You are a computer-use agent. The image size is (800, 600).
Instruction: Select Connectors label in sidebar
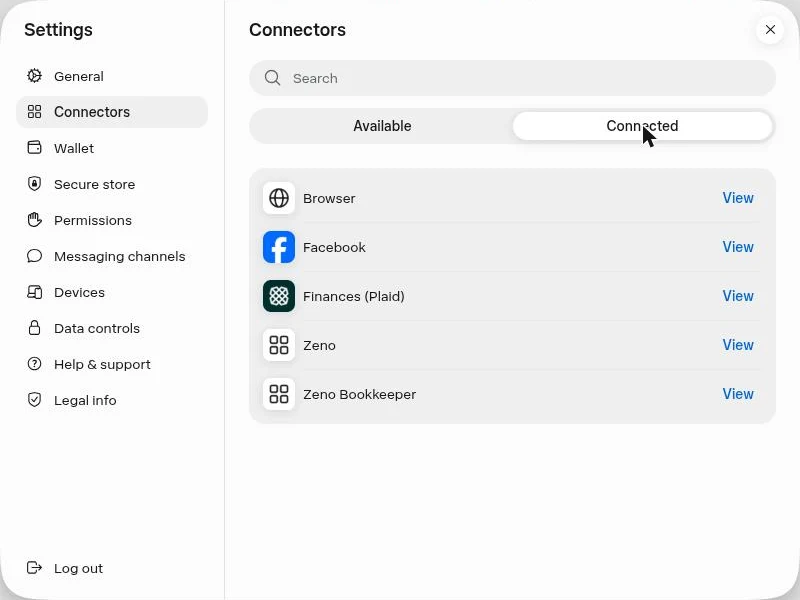(x=92, y=112)
